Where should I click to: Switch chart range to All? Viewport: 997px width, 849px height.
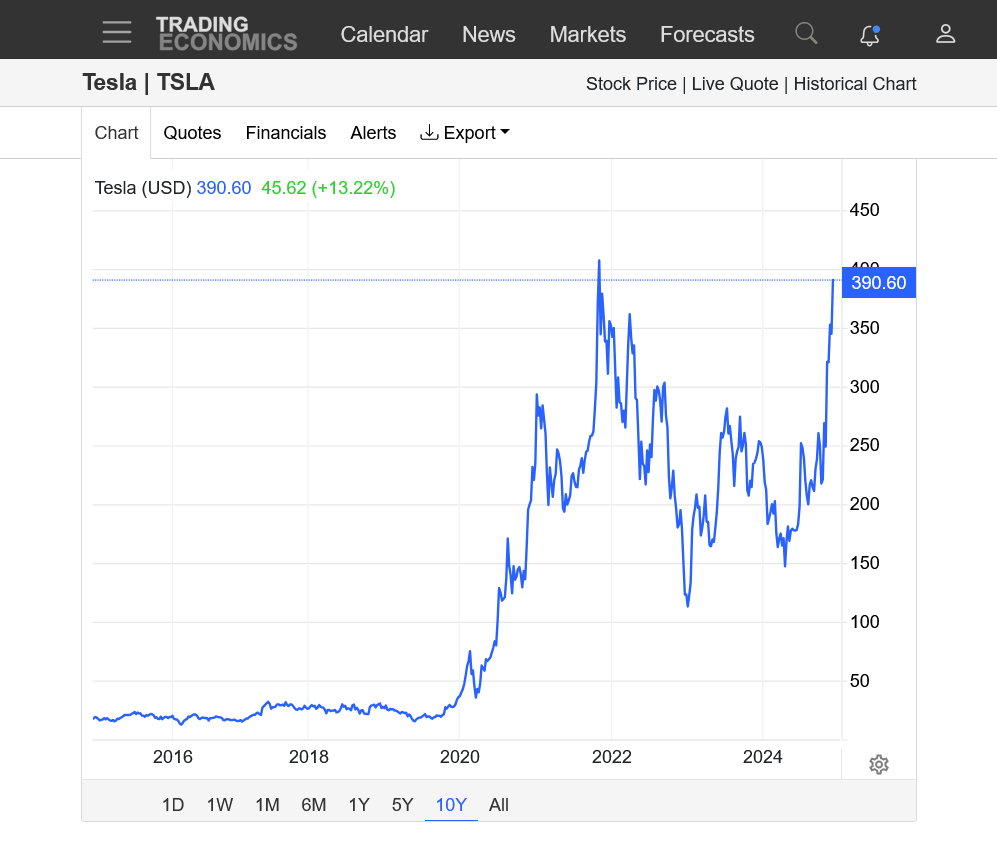(x=499, y=805)
